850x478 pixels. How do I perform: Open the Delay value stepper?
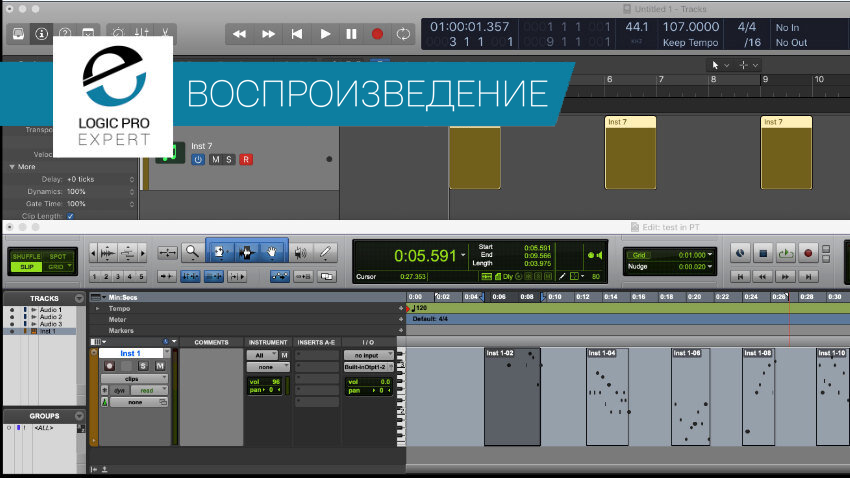point(132,179)
